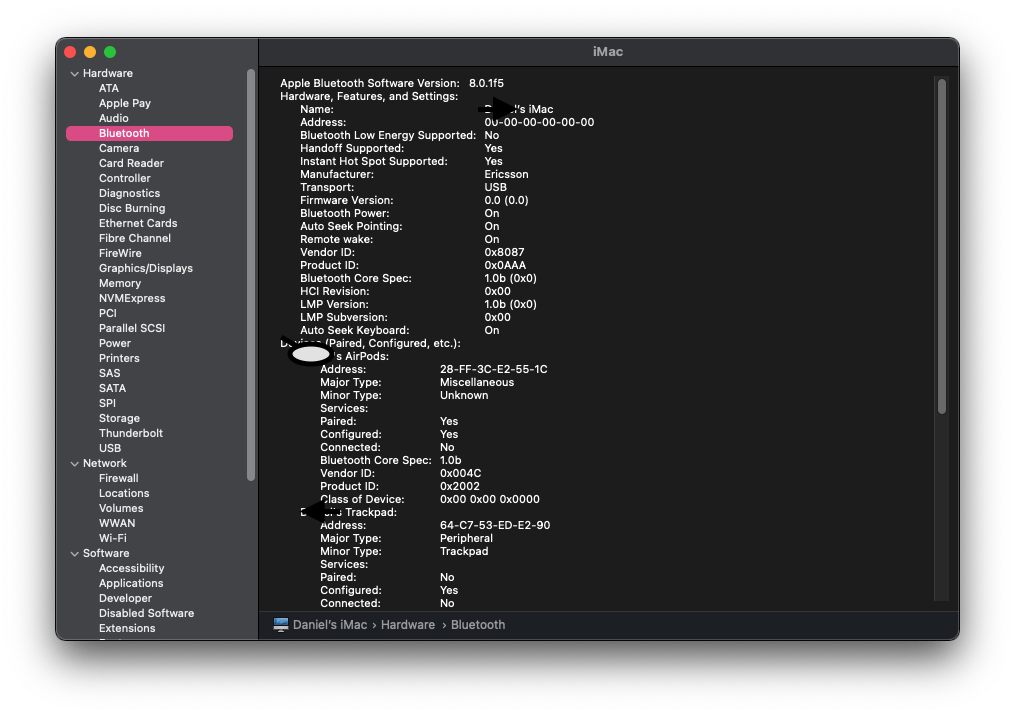The height and width of the screenshot is (714, 1015).
Task: Select Applications under Software
Action: tap(130, 582)
